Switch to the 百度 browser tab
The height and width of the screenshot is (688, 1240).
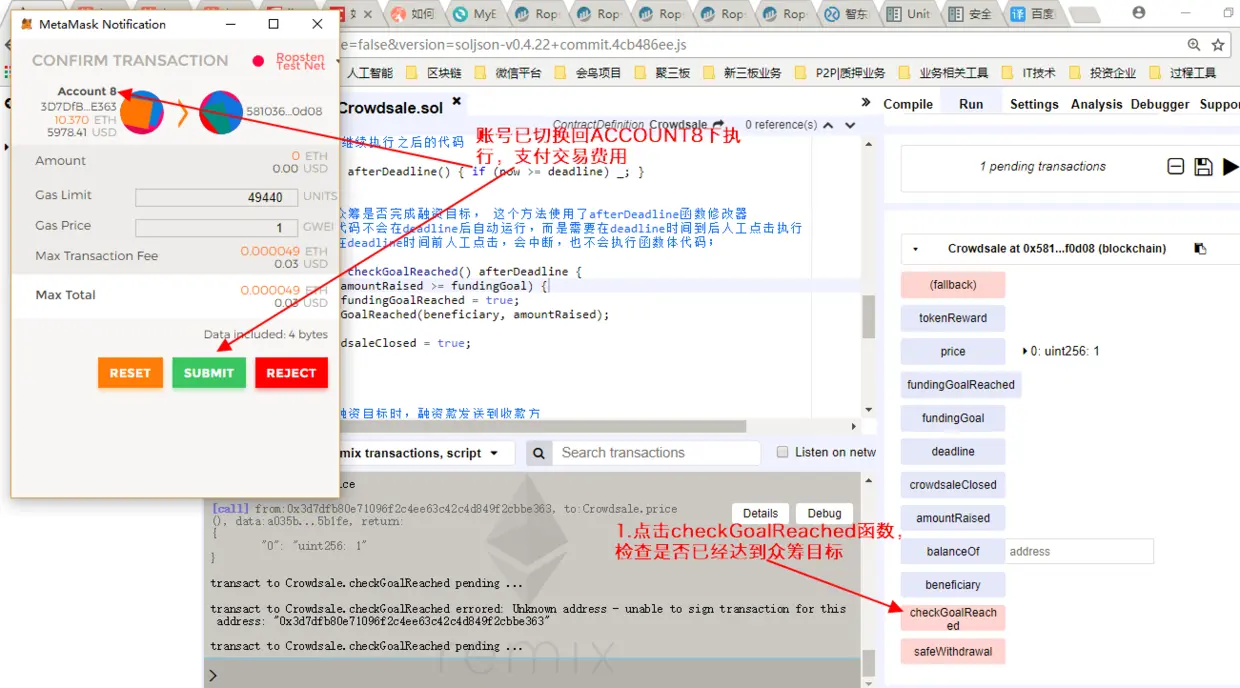coord(1034,14)
